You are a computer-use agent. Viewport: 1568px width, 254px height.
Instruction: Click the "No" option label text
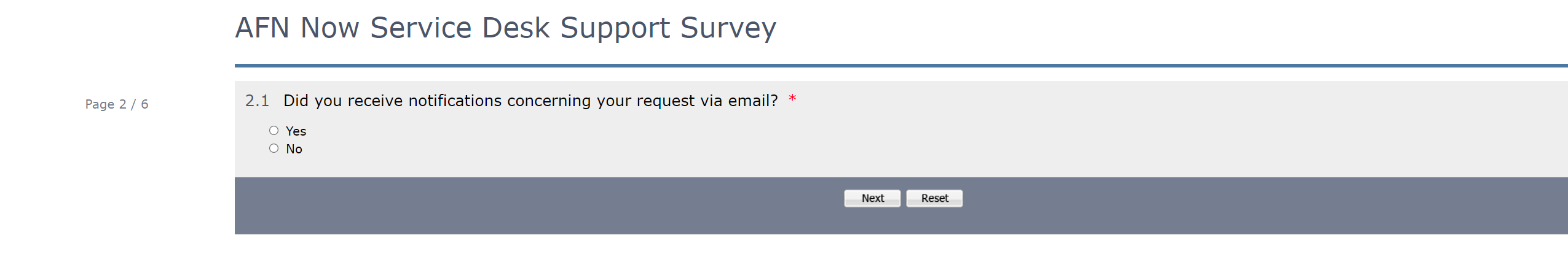(x=294, y=149)
